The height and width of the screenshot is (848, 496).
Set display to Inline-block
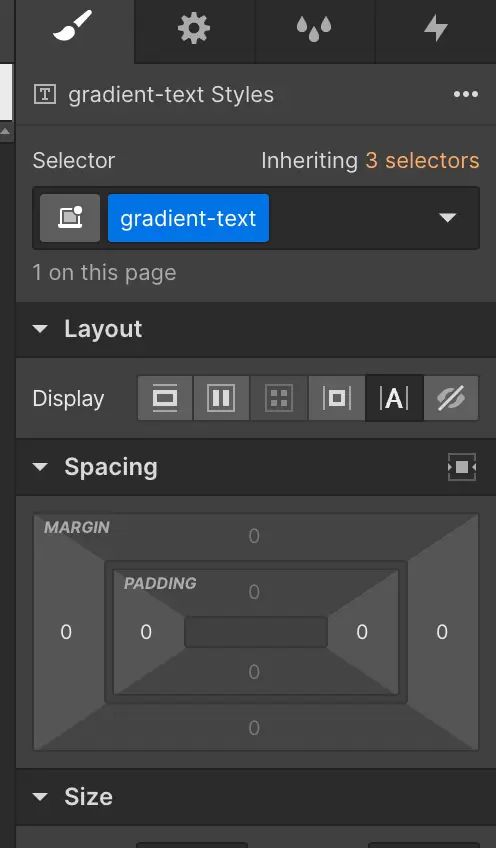pyautogui.click(x=336, y=399)
